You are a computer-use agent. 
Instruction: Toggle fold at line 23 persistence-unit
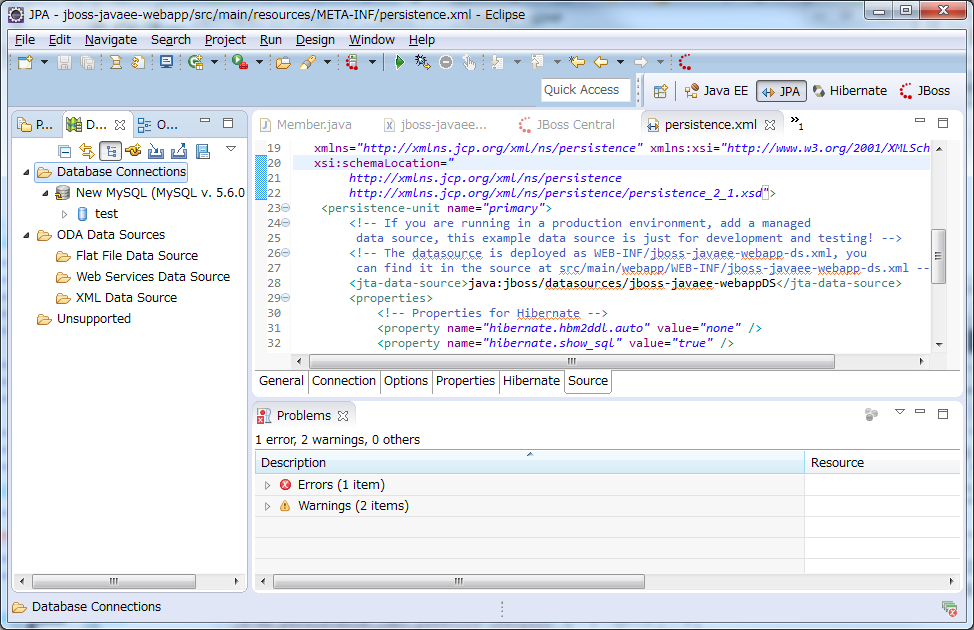click(x=286, y=208)
